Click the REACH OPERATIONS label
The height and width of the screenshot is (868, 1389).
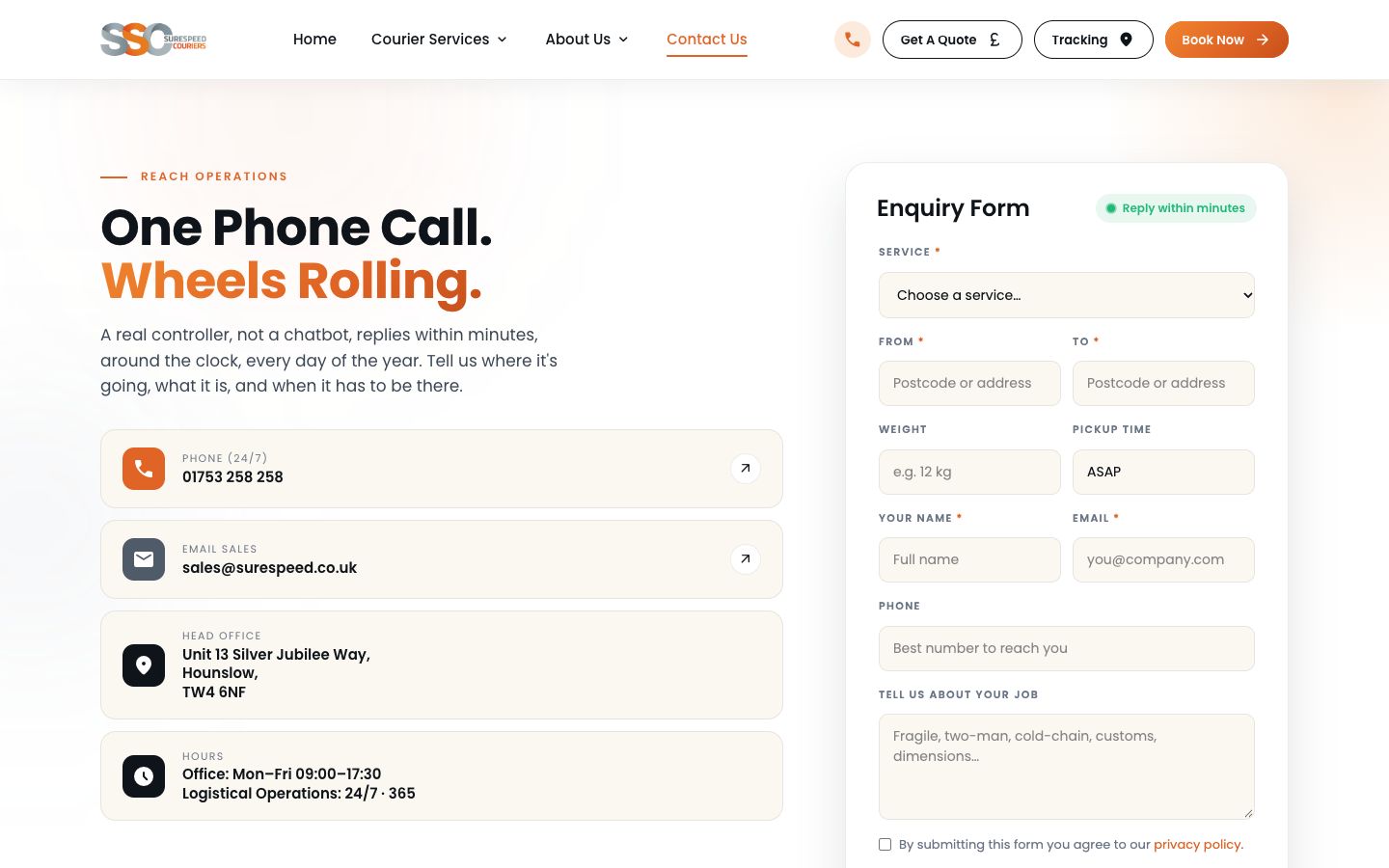[214, 176]
